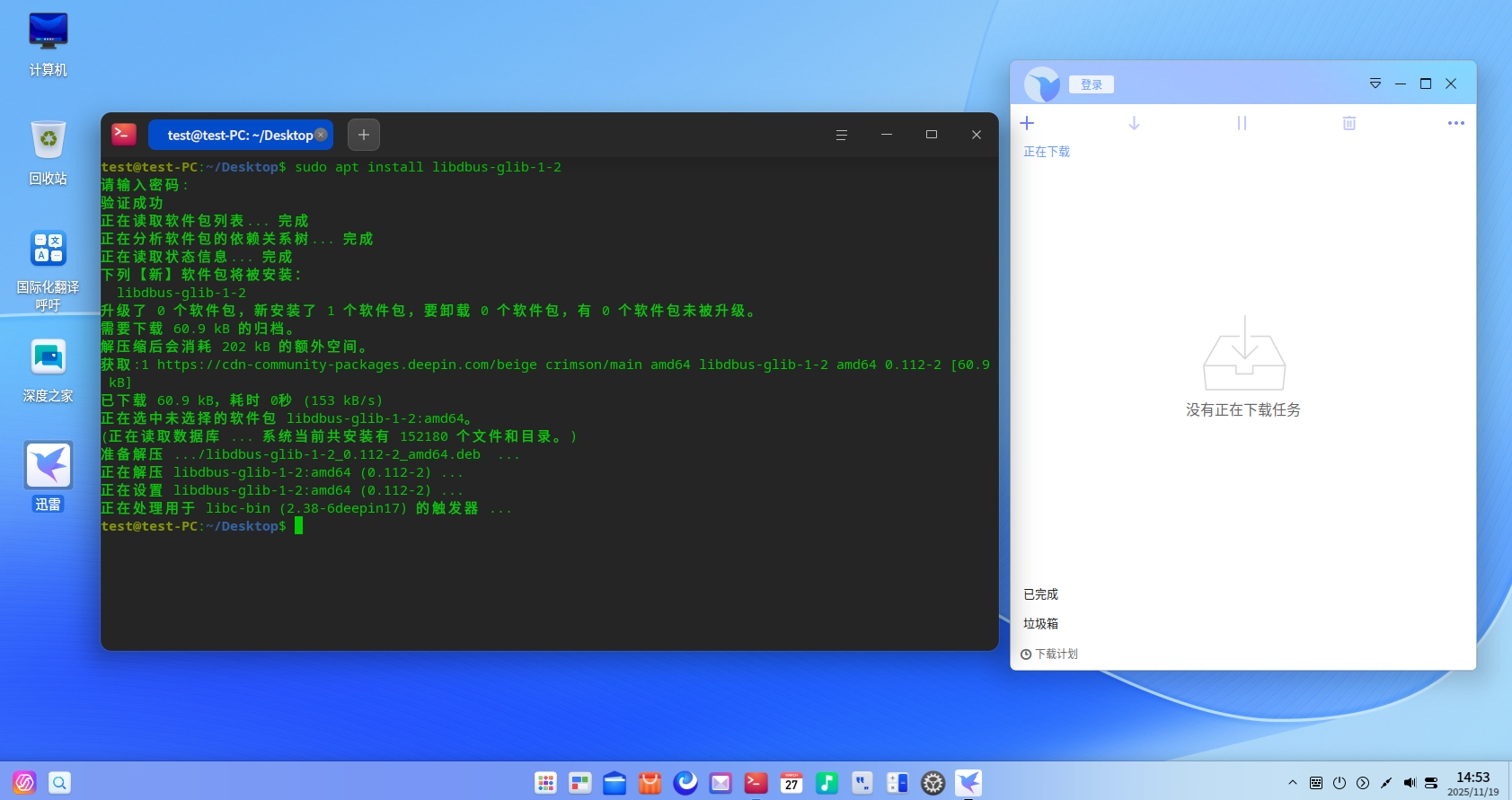Open the calendar icon showing 27 in dock
Screen dimensions: 1512x800
(x=791, y=783)
